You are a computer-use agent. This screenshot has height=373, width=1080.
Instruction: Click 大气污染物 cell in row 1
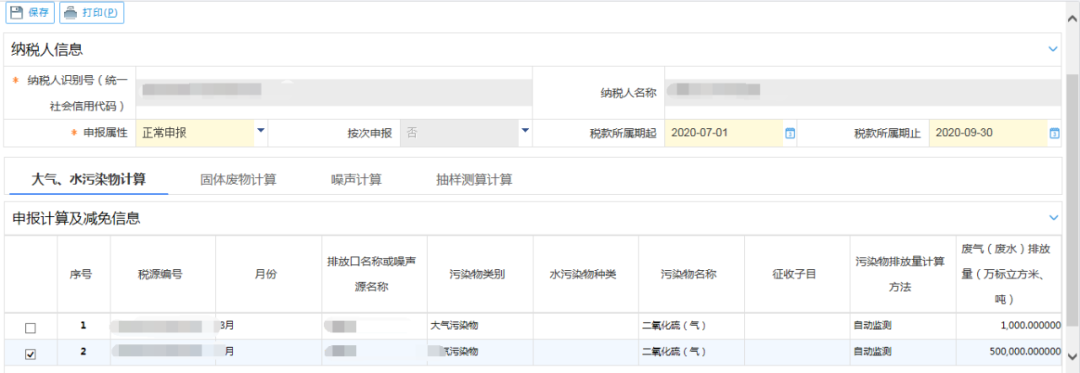(x=480, y=326)
